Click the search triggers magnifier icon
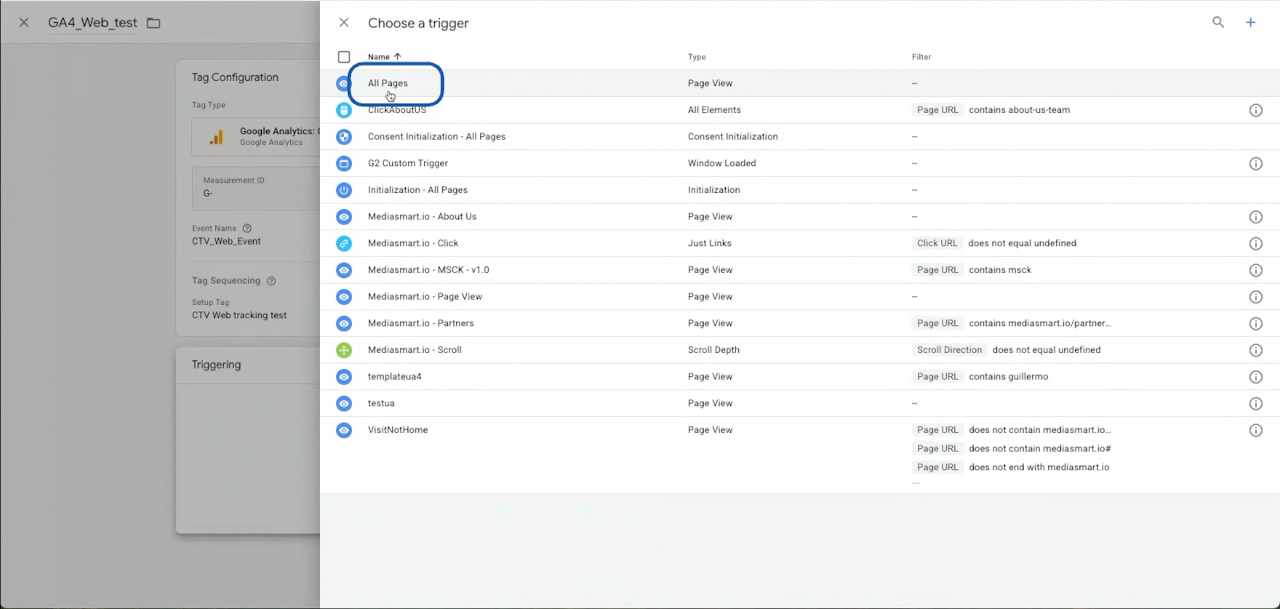Screen dimensions: 1280x609 click(x=1218, y=22)
